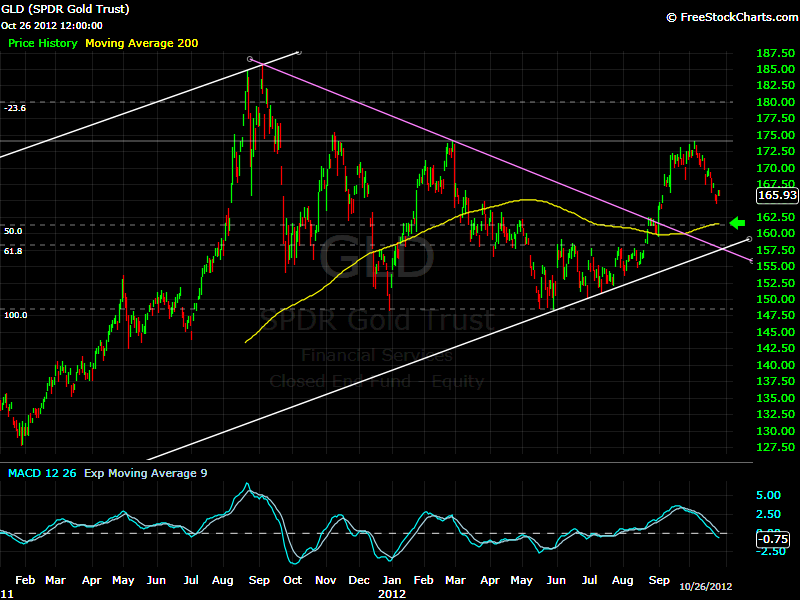
Task: Click the 155.00 price axis label
Action: tap(776, 266)
